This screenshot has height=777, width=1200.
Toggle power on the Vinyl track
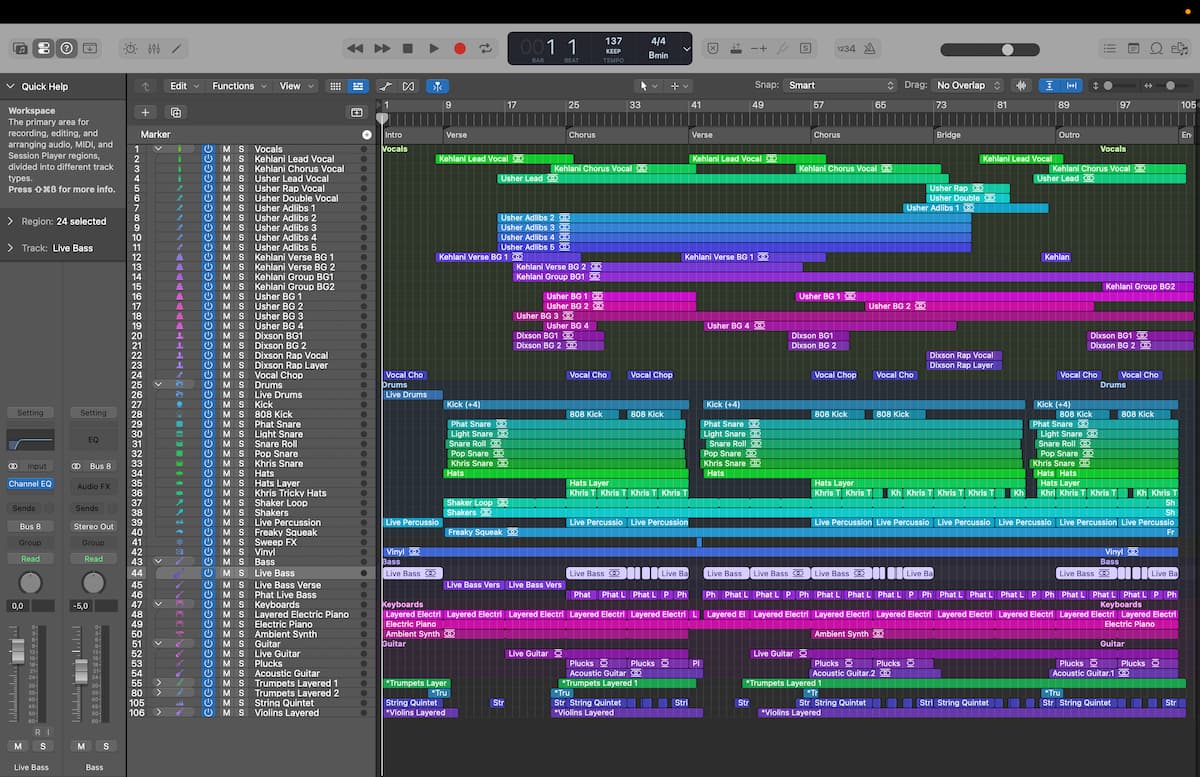click(209, 552)
